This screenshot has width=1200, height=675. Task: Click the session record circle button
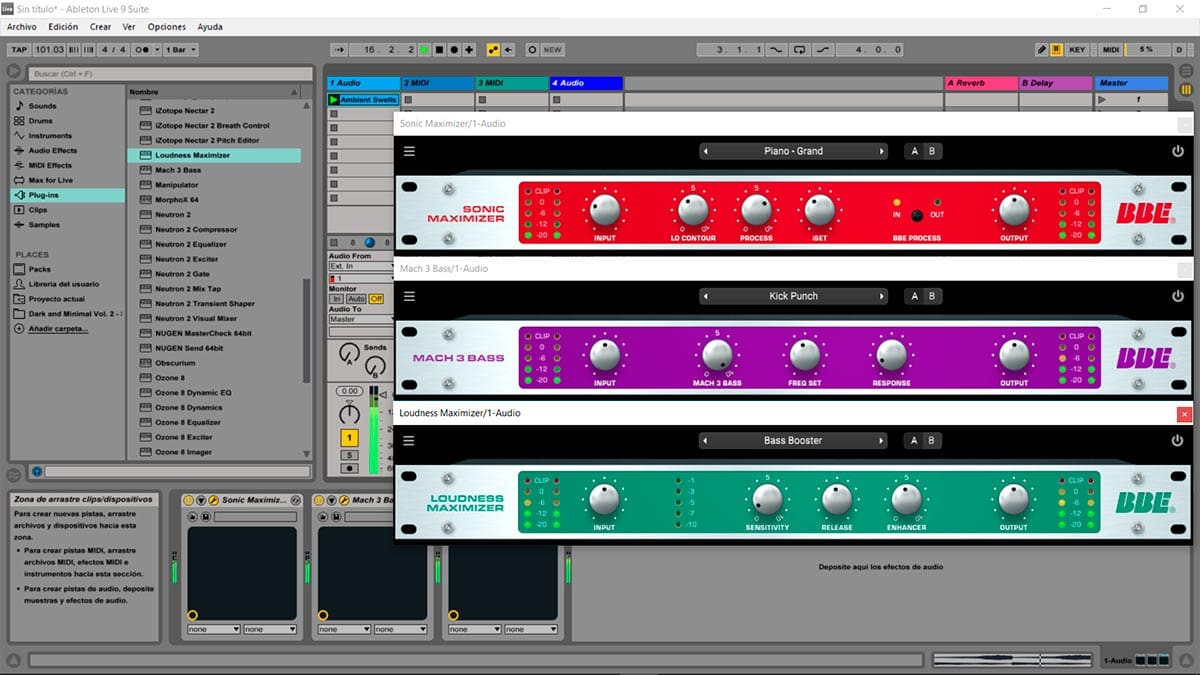point(532,49)
